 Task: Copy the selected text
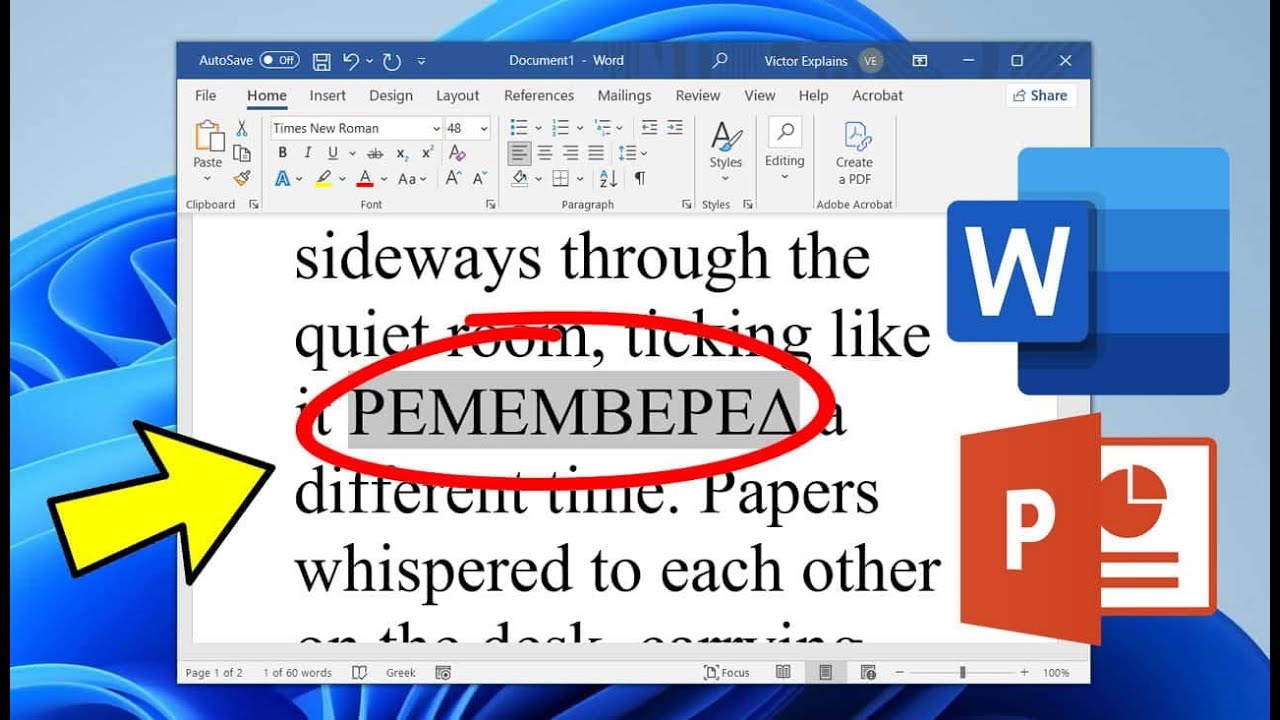241,153
